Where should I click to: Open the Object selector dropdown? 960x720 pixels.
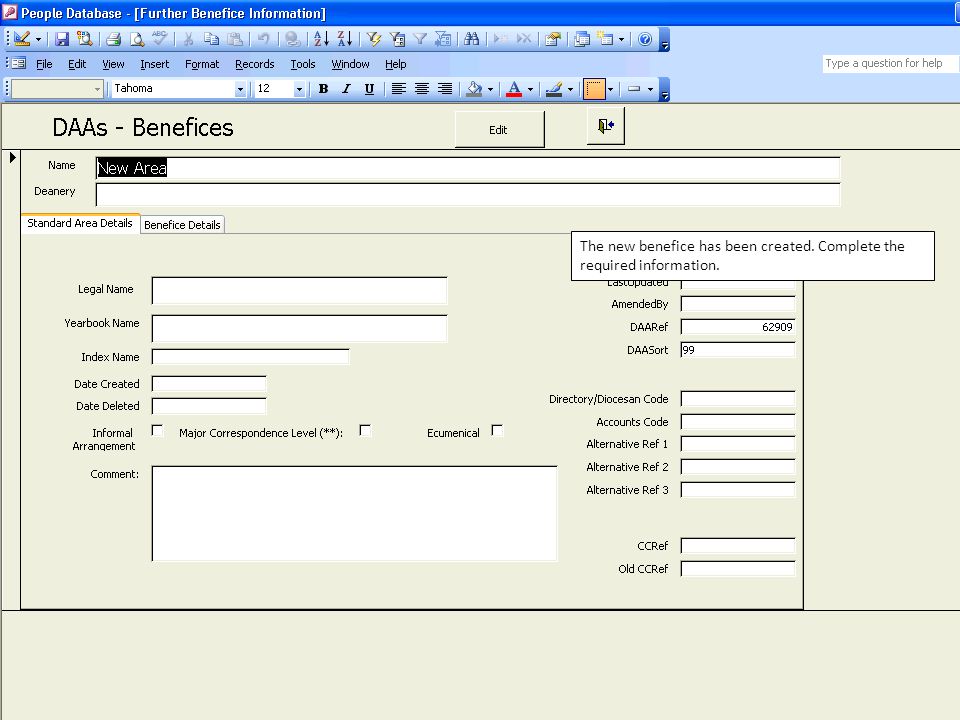(97, 89)
